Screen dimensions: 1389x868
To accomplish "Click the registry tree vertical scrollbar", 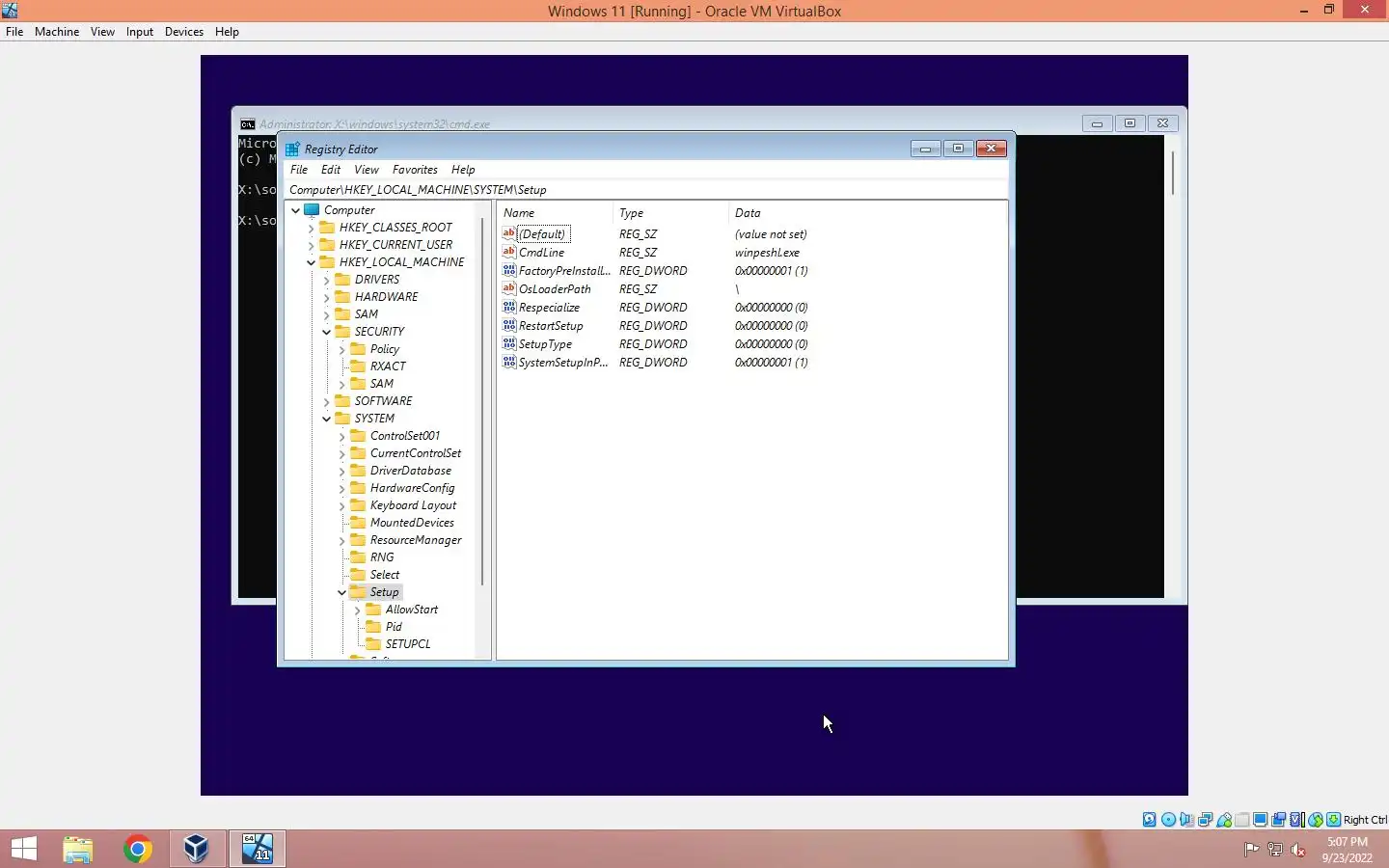I will pyautogui.click(x=482, y=401).
